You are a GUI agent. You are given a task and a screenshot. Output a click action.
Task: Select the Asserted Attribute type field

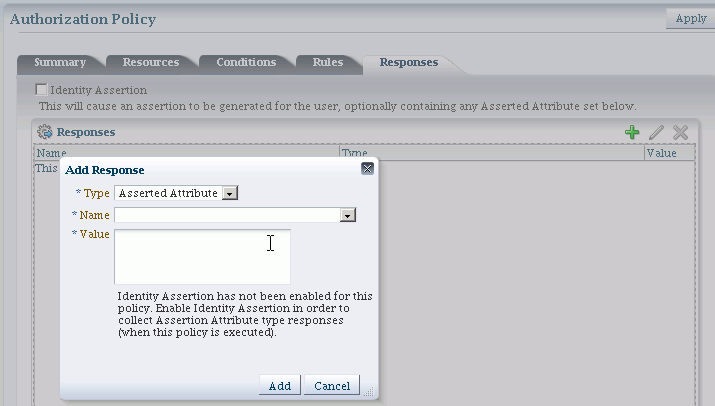168,193
